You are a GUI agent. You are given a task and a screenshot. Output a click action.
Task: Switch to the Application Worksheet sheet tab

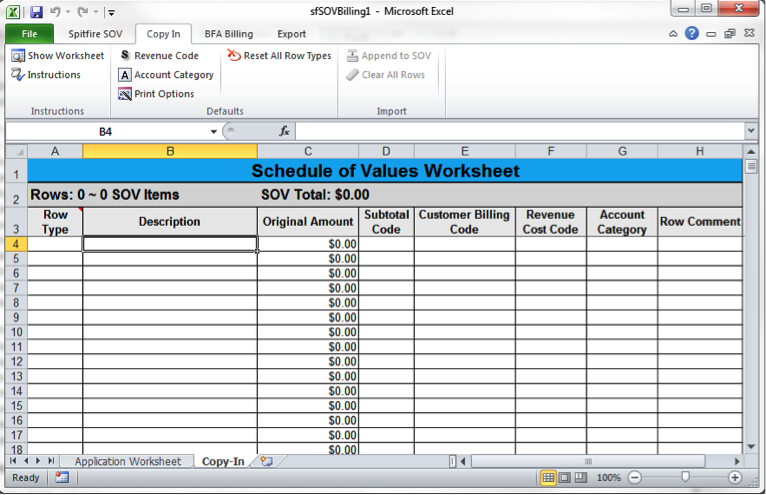(128, 461)
